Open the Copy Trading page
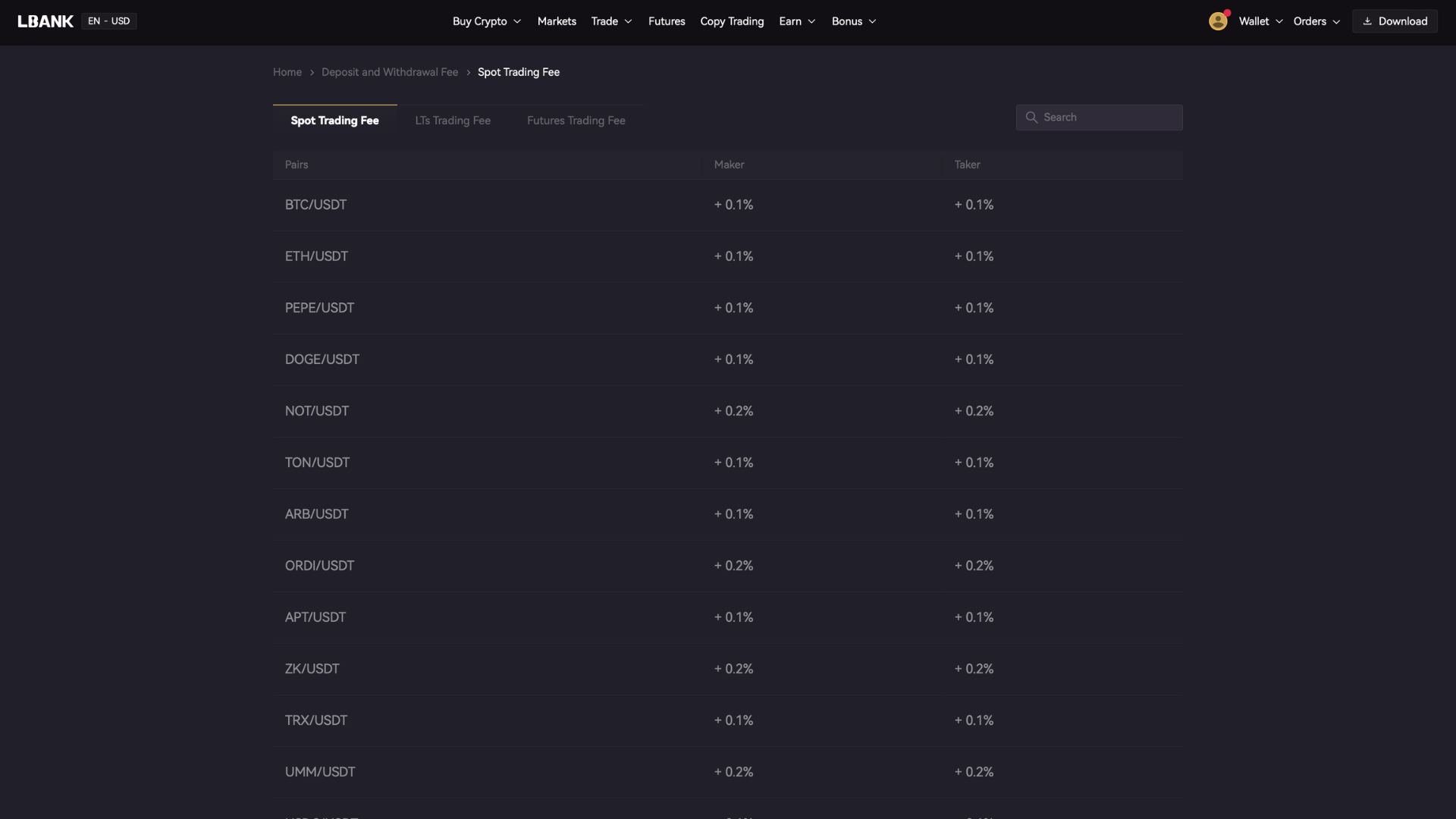The image size is (1456, 819). (731, 20)
